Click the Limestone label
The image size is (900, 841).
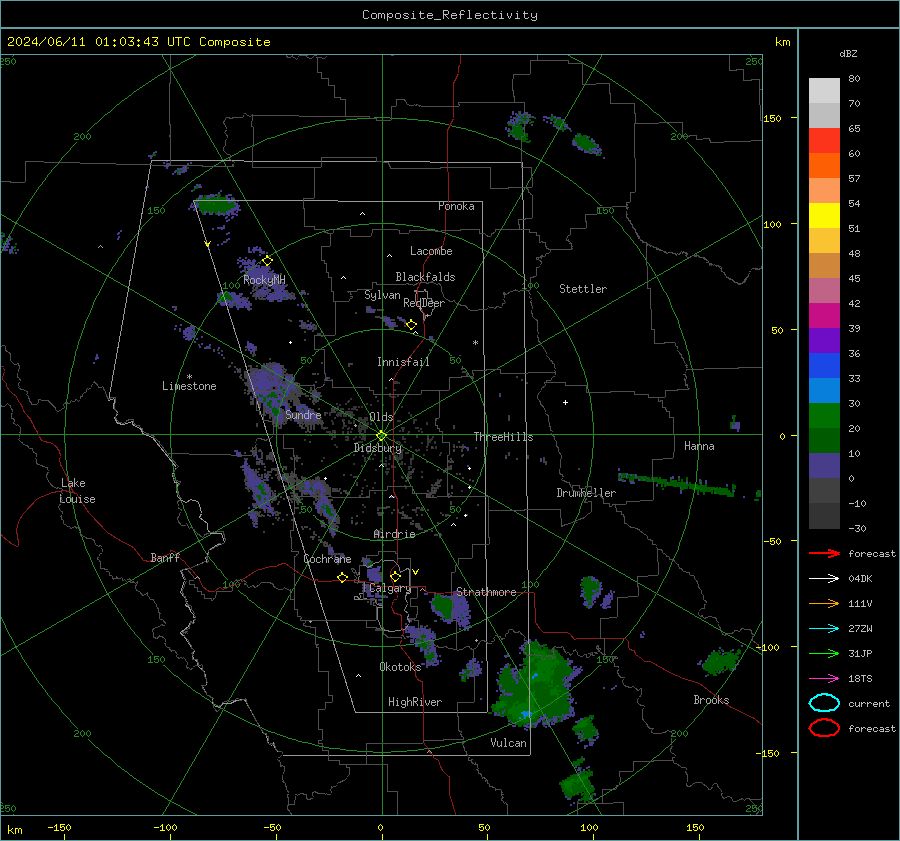click(189, 386)
